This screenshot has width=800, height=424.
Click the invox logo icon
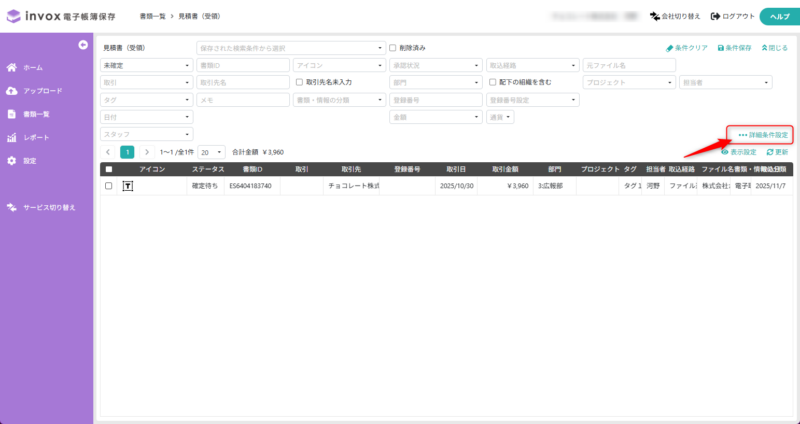(13, 16)
